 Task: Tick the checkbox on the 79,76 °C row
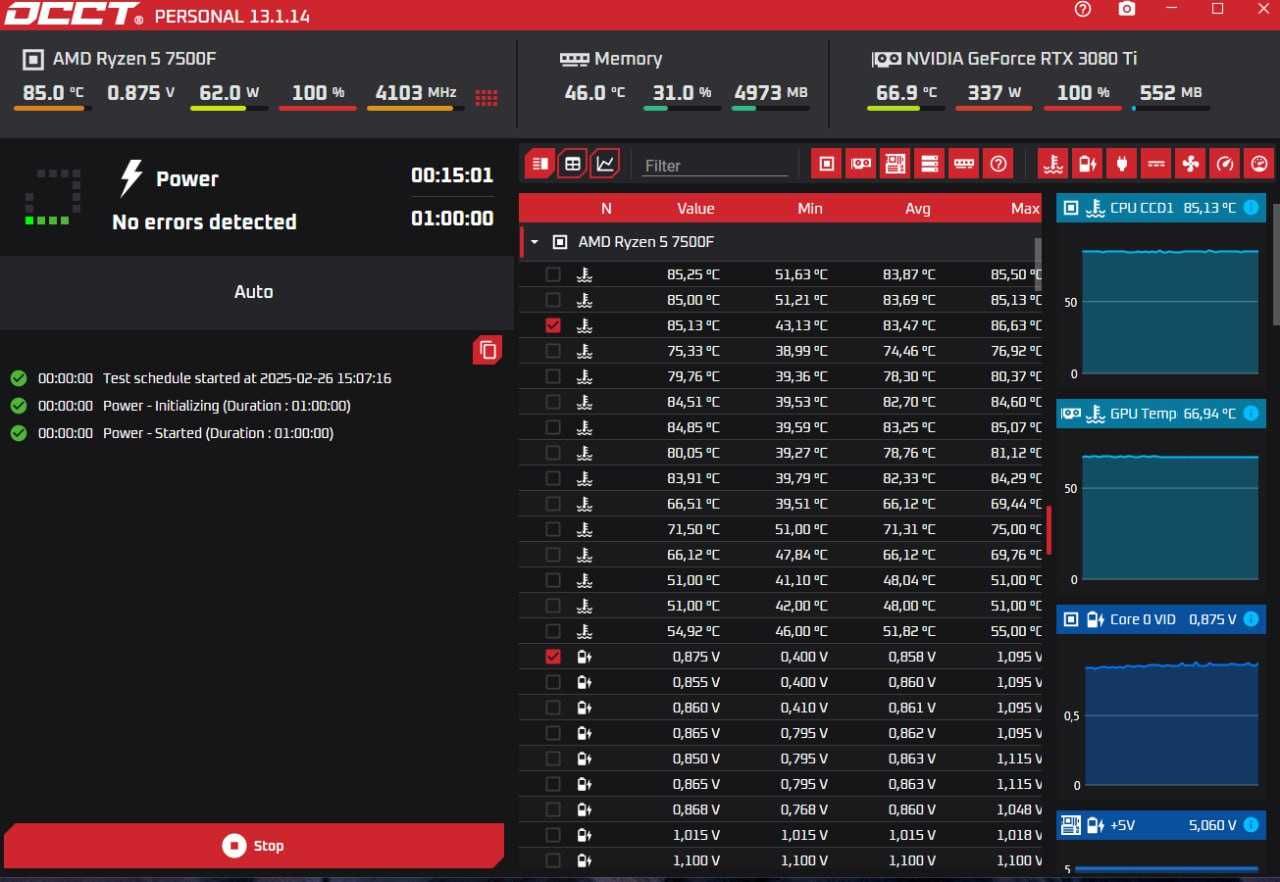(553, 376)
